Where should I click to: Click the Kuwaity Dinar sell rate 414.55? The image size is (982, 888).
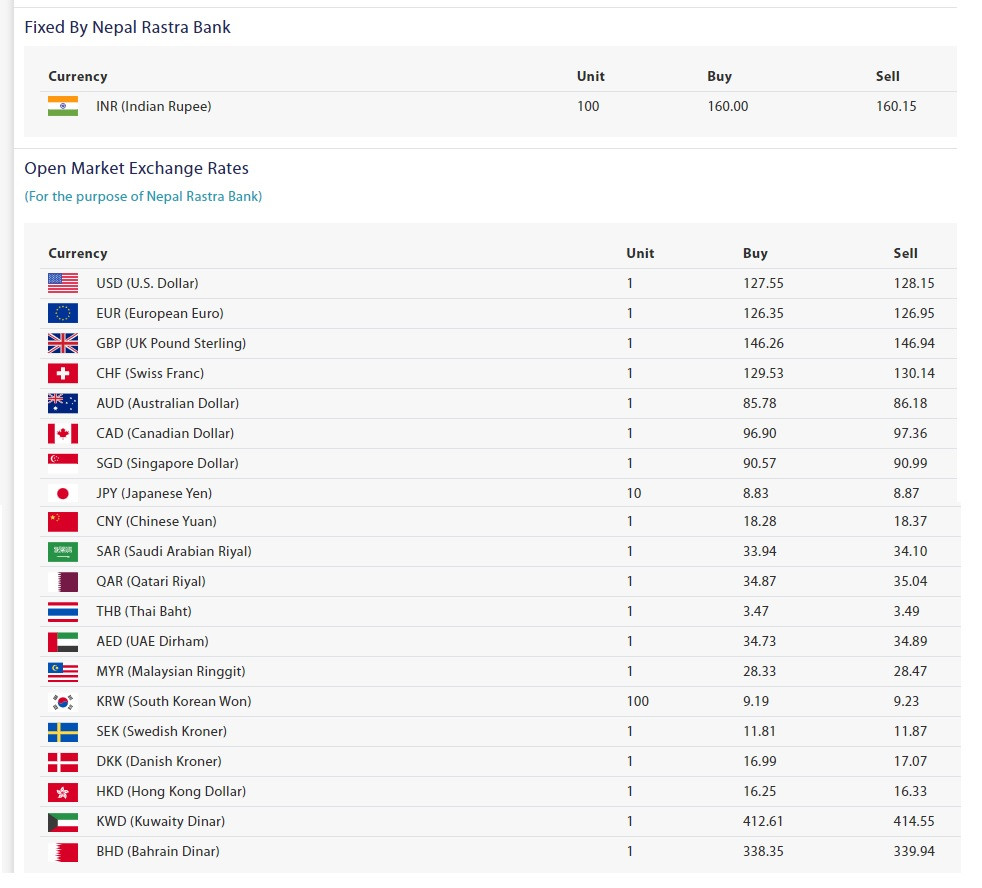(914, 821)
